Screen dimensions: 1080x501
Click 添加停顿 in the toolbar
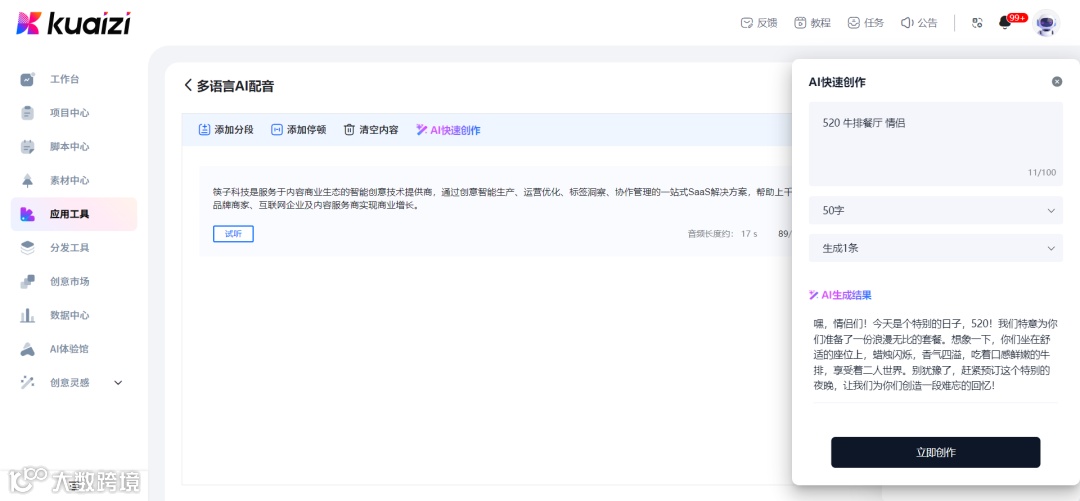[x=298, y=130]
